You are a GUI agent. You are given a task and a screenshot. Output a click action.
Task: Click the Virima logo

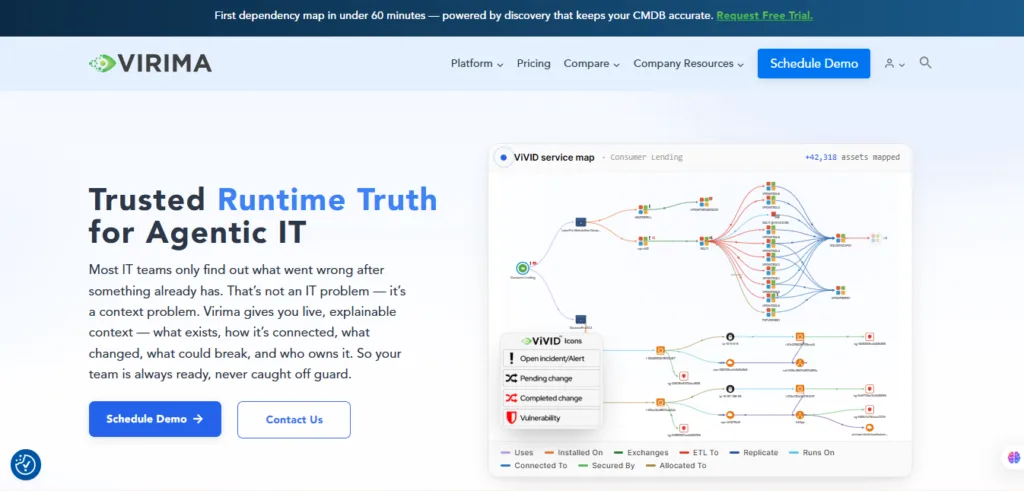[x=150, y=63]
